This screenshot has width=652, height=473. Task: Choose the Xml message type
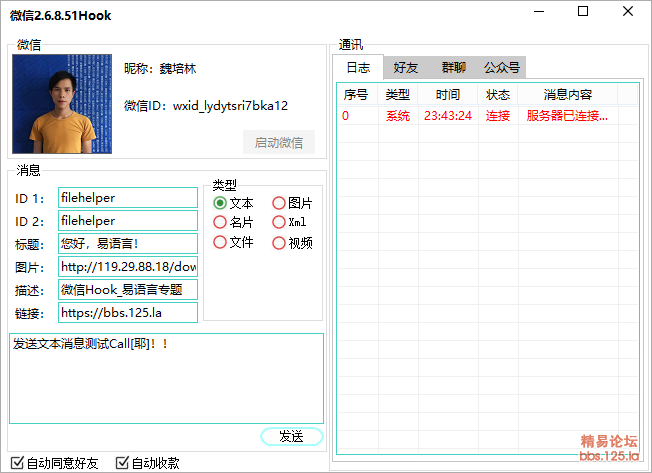click(x=290, y=222)
